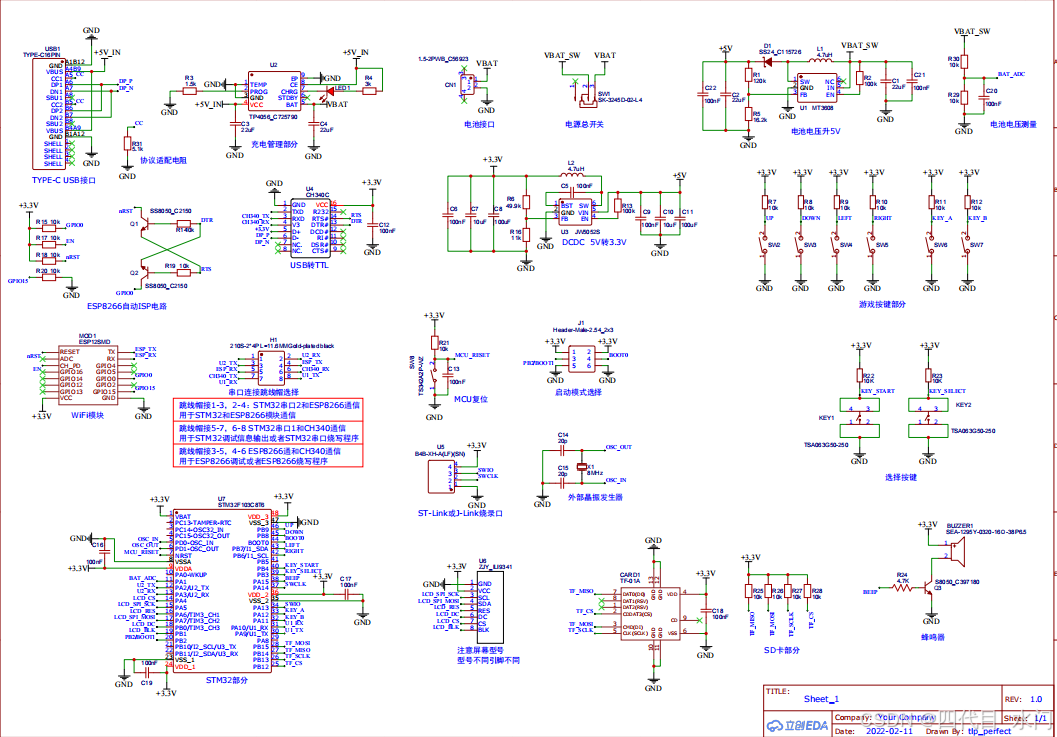Click the USB转TTL label
Viewport: 1057px width, 737px height.
(309, 266)
